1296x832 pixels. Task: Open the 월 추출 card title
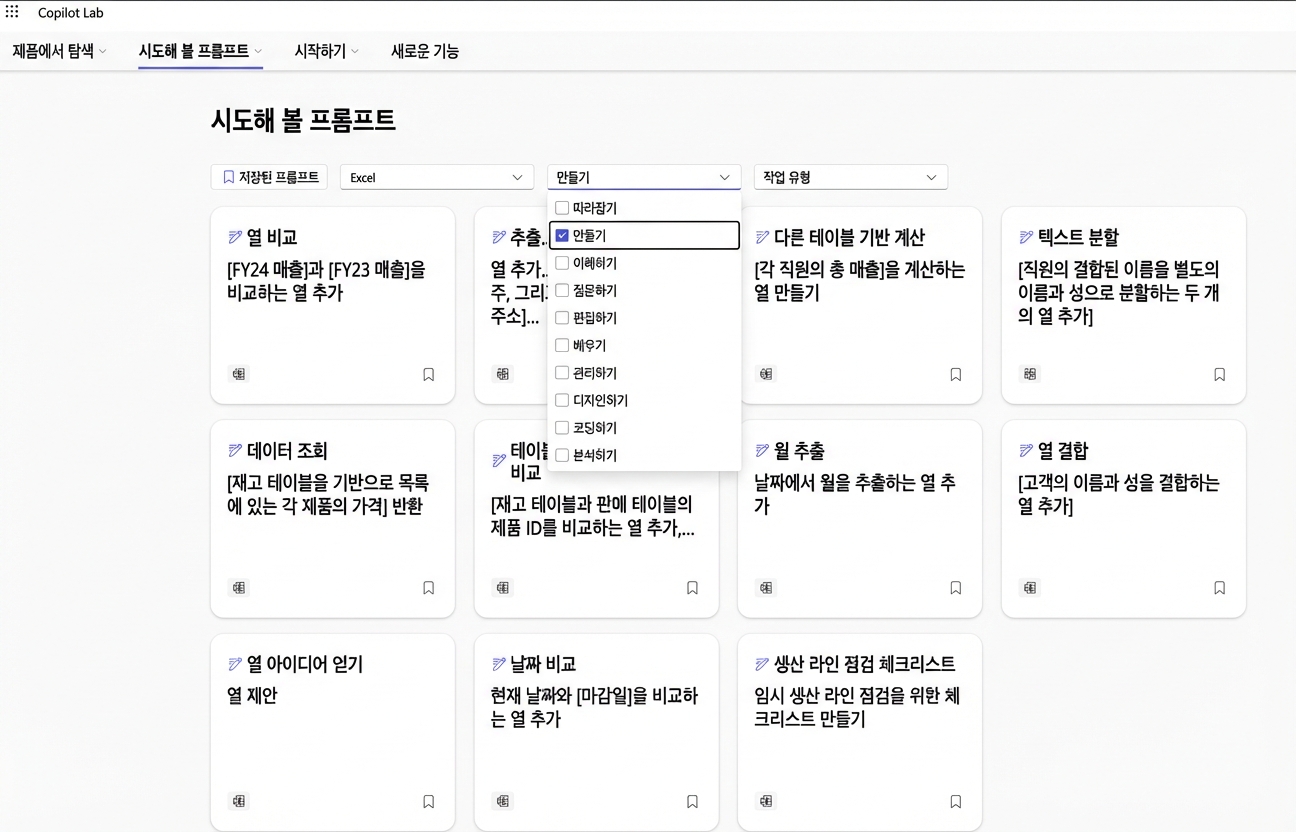[799, 451]
